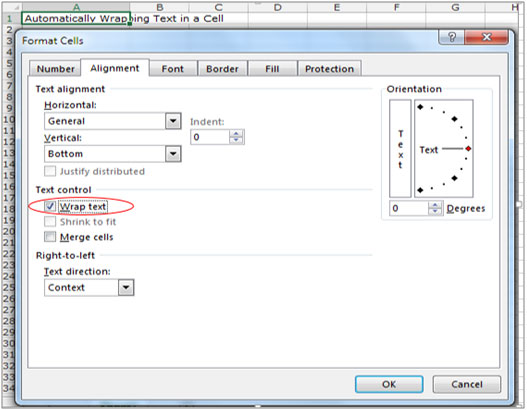Viewport: 527px width, 410px height.
Task: Enable the Merge cells checkbox
Action: (50, 237)
